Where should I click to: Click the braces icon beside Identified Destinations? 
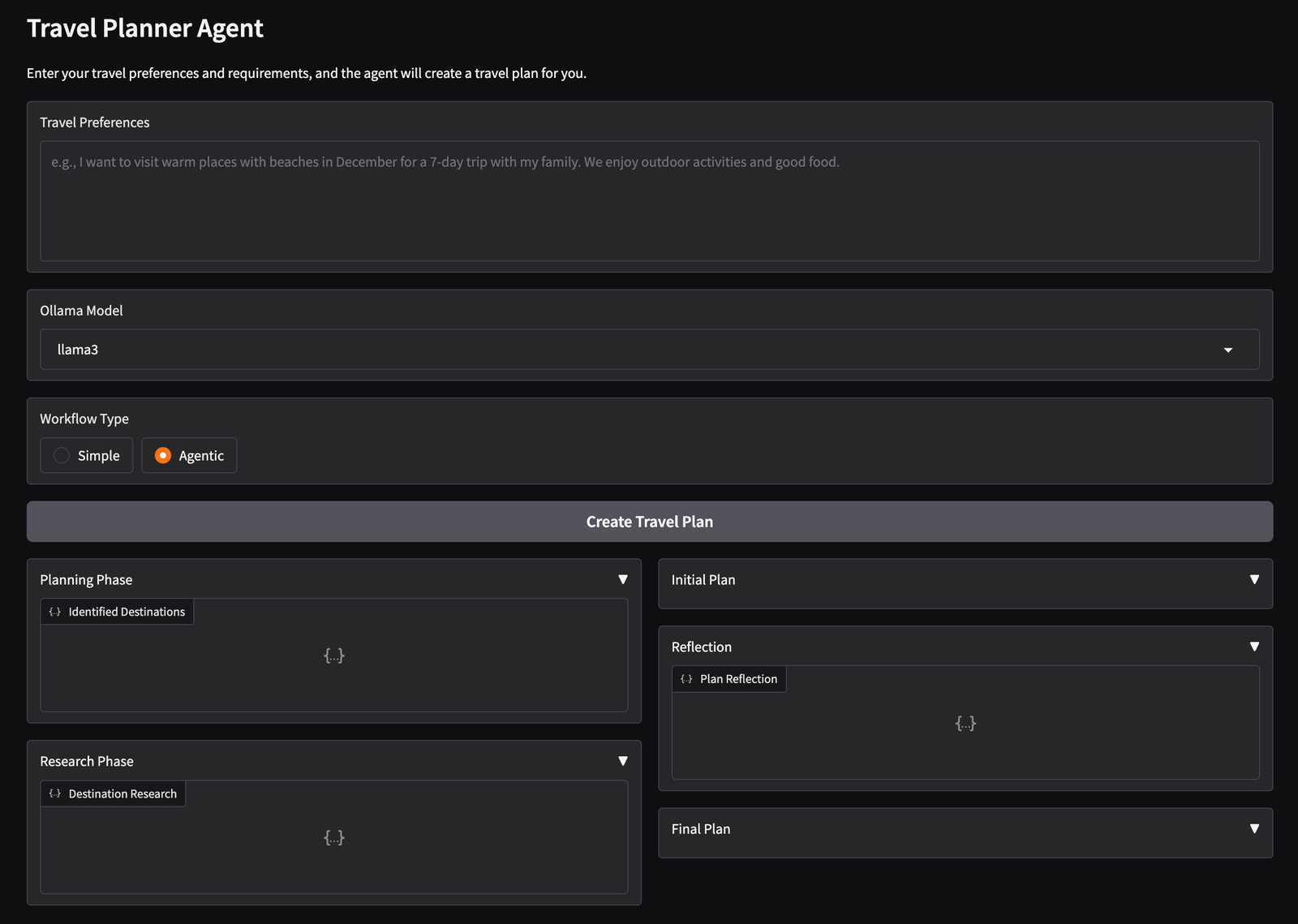pos(54,611)
